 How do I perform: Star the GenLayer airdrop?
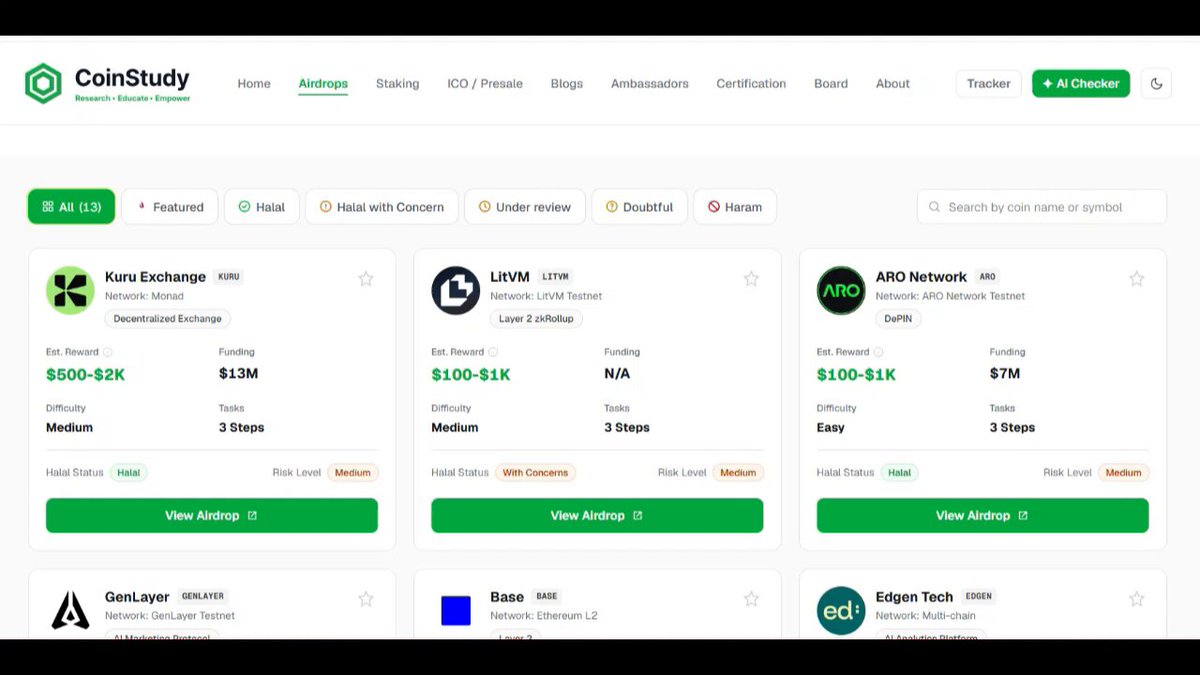pyautogui.click(x=366, y=599)
